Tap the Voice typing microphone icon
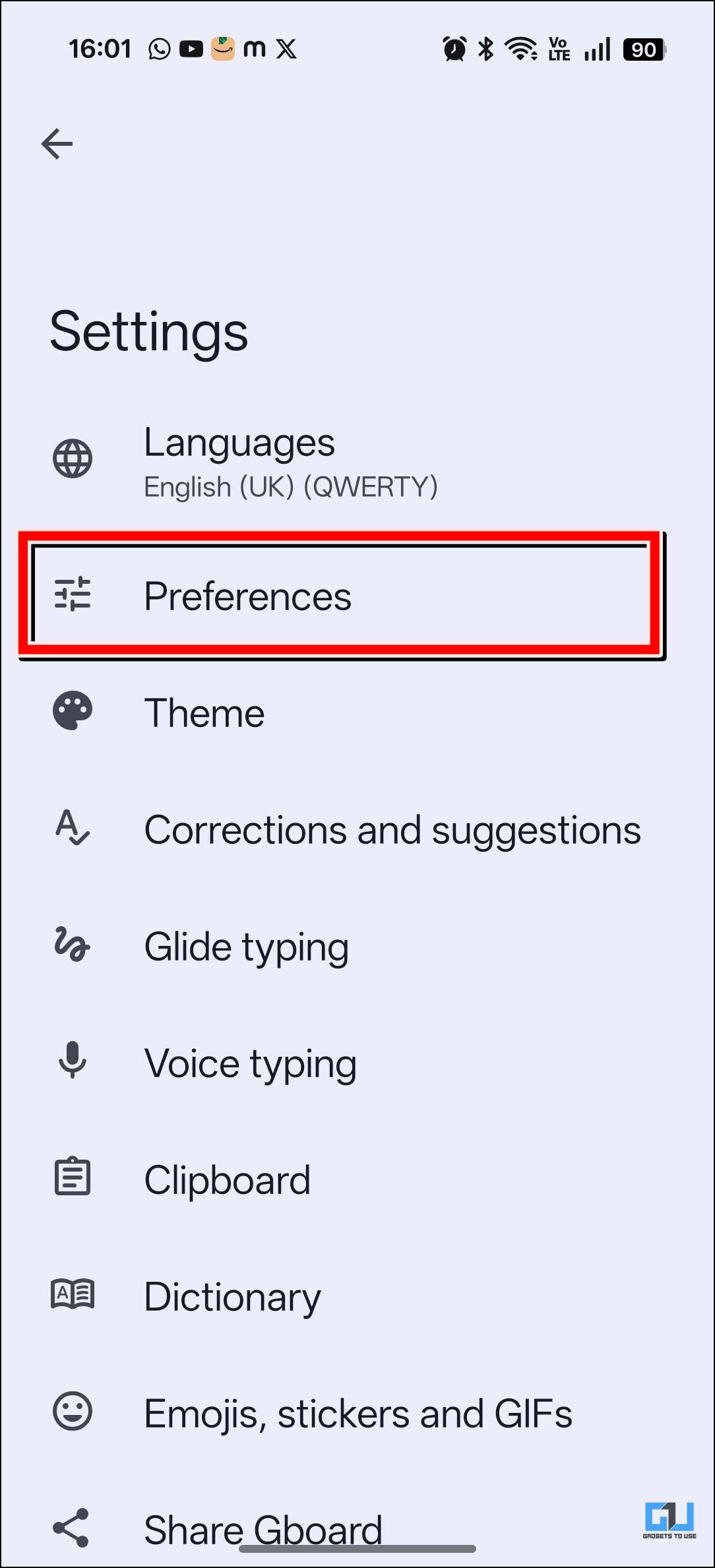Screen dimensions: 715x1568 73,1061
